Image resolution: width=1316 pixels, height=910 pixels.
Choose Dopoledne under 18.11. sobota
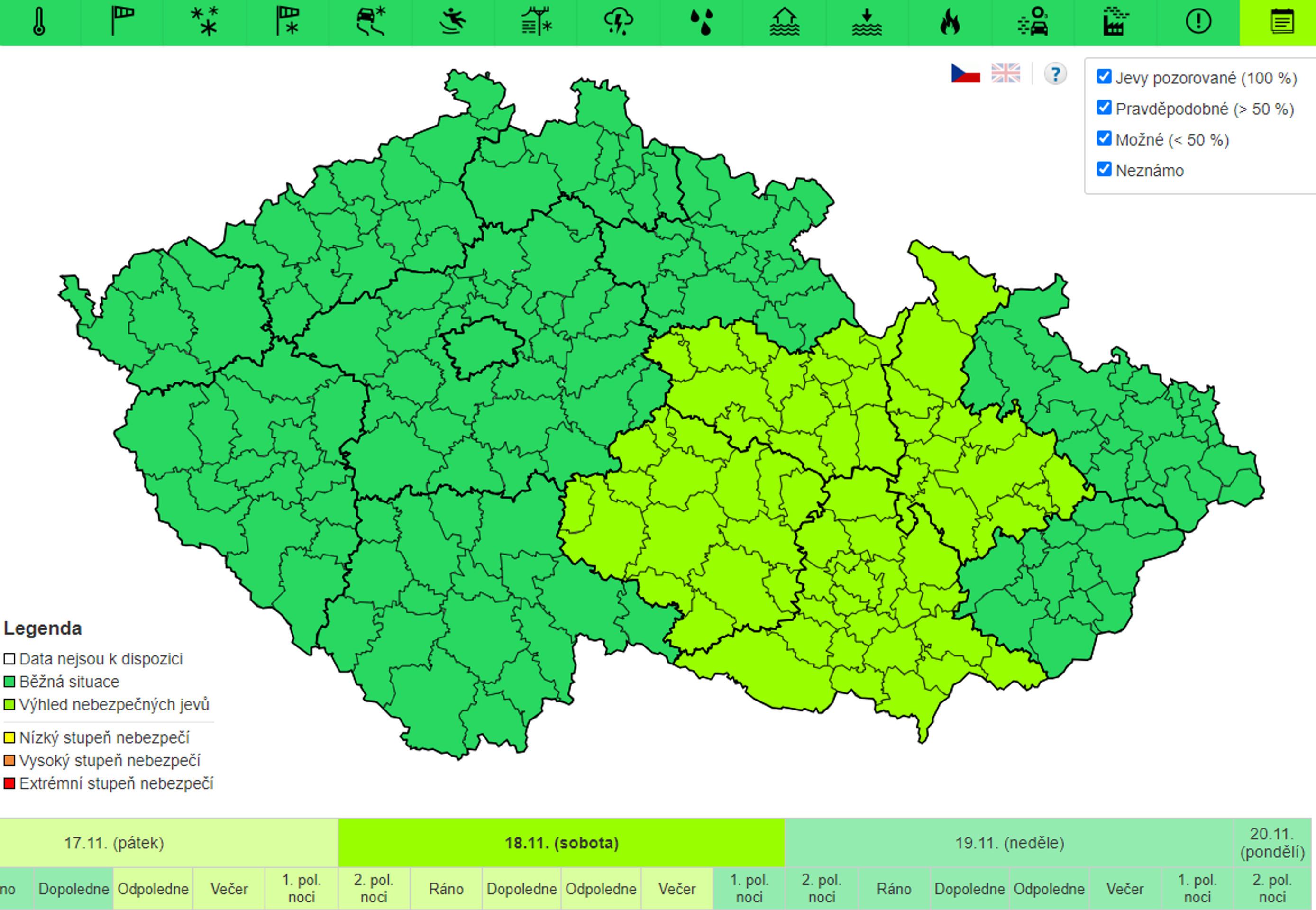pyautogui.click(x=522, y=889)
